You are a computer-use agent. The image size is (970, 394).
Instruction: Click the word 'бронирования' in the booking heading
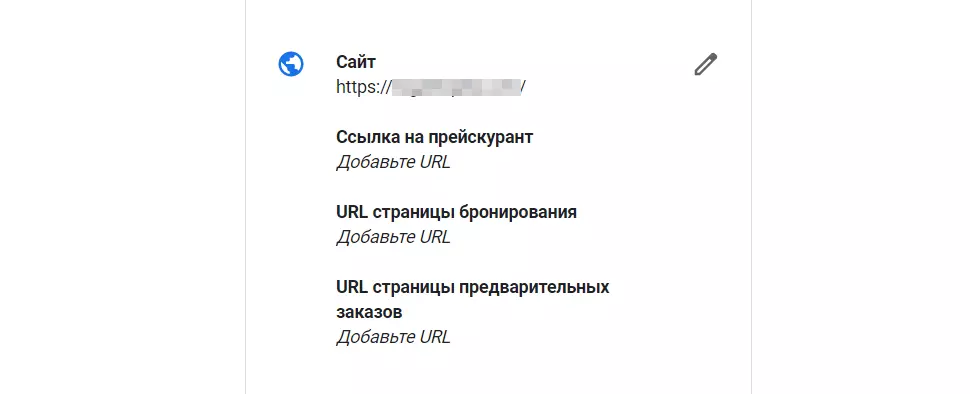(518, 212)
